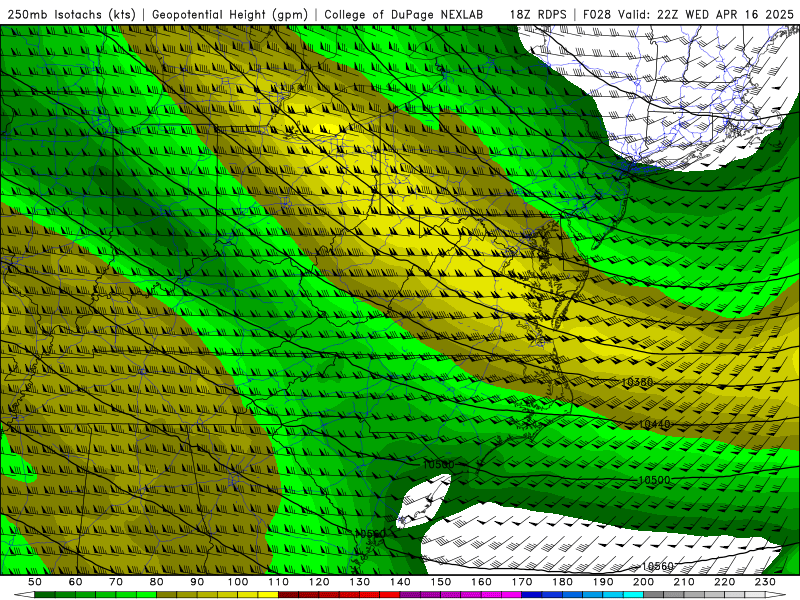Click the 180 value on the color scale
Image resolution: width=800 pixels, height=600 pixels.
point(562,582)
